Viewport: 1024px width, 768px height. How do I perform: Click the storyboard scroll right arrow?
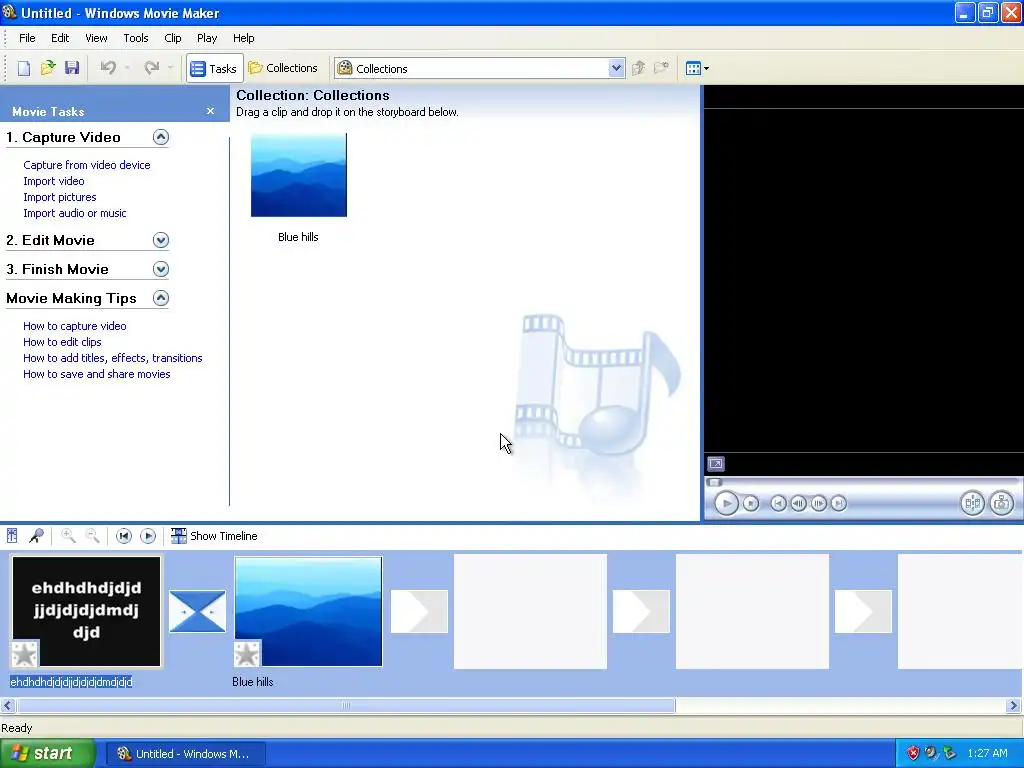point(1014,705)
